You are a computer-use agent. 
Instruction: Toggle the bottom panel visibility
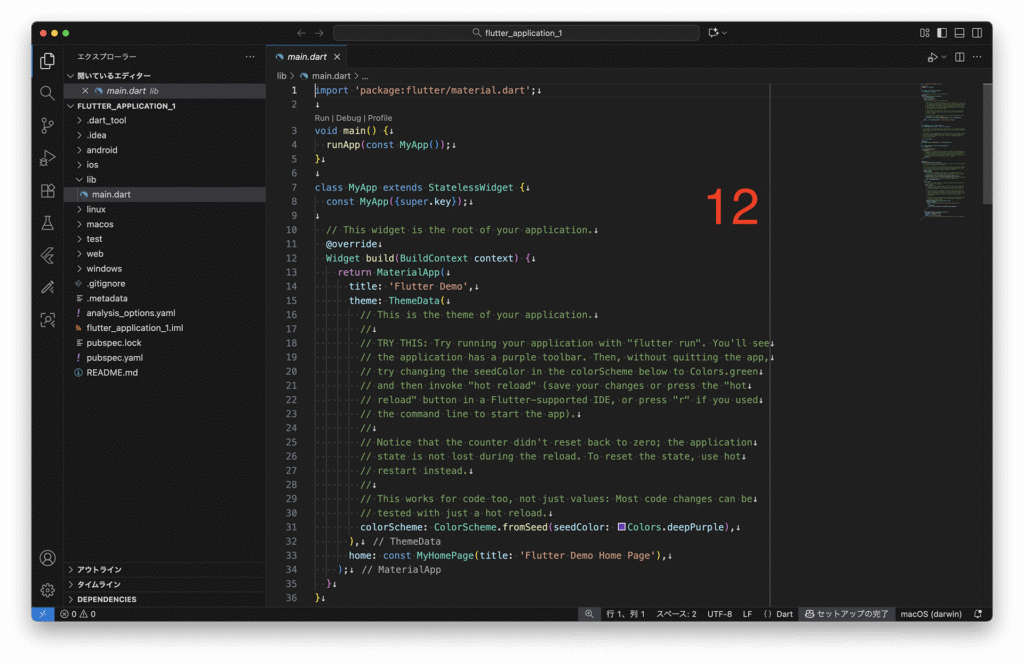959,33
